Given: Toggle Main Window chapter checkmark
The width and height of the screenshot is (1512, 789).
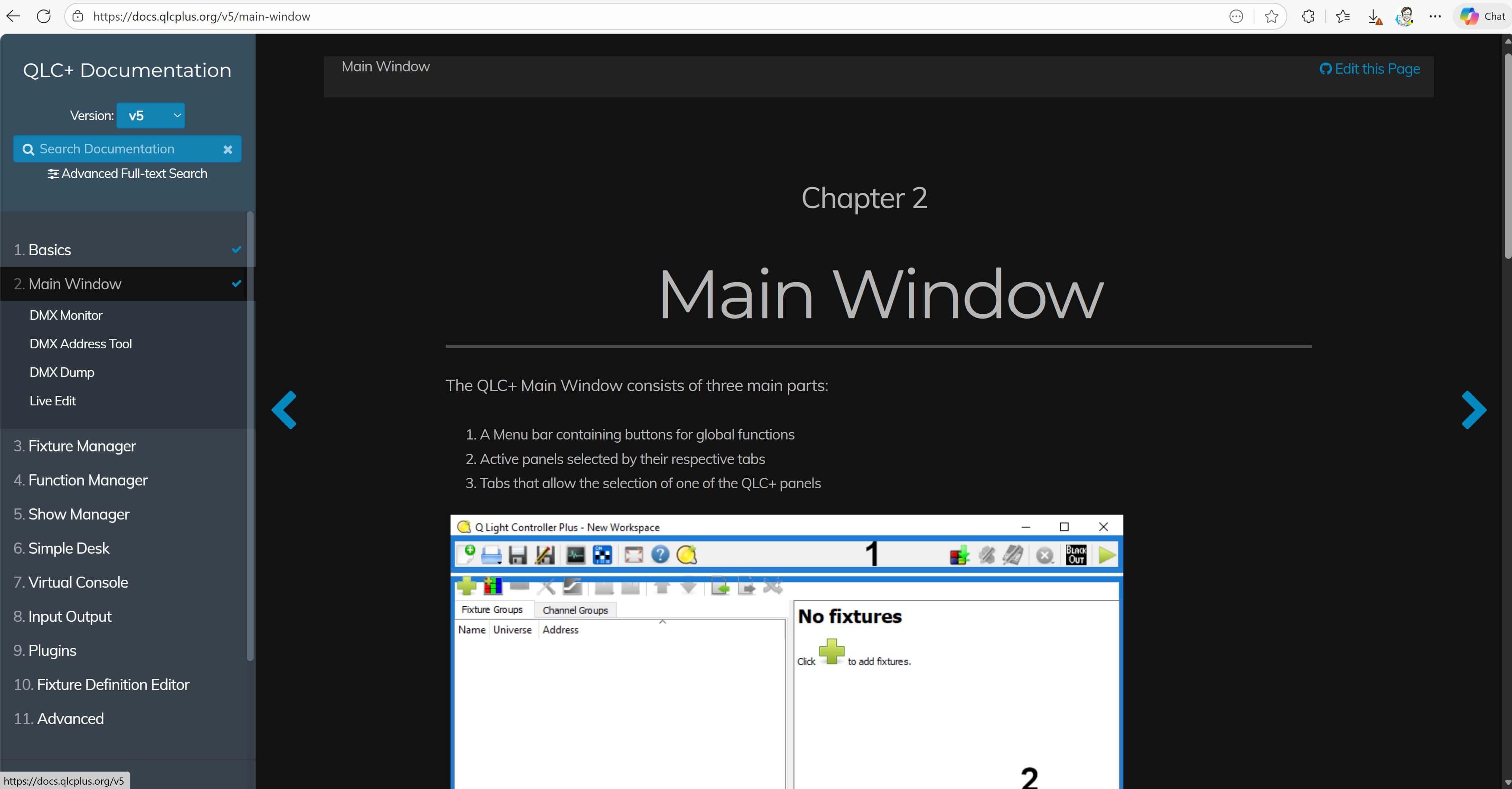Looking at the screenshot, I should (237, 284).
